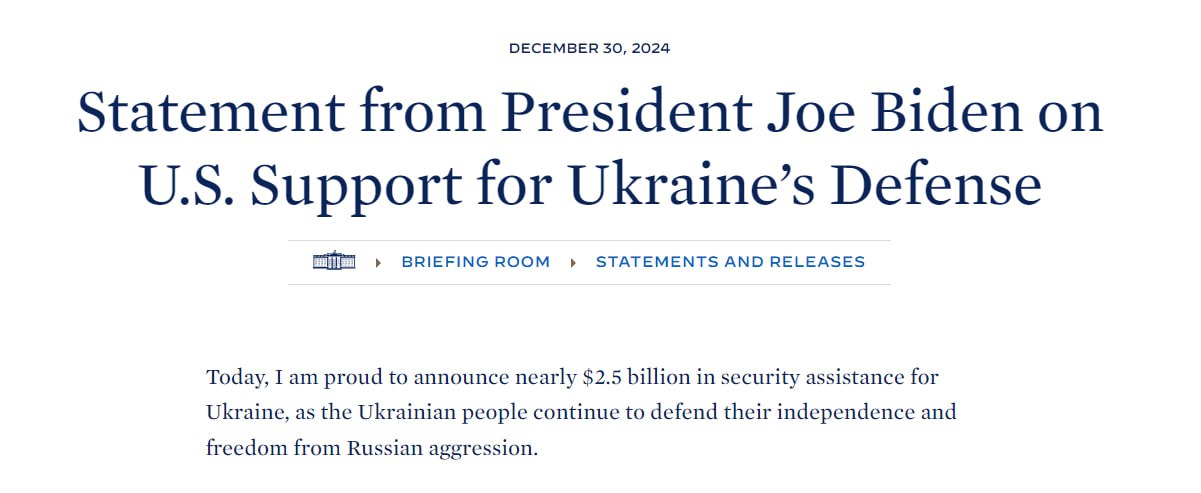Click the White House home icon
The height and width of the screenshot is (493, 1201).
[334, 262]
